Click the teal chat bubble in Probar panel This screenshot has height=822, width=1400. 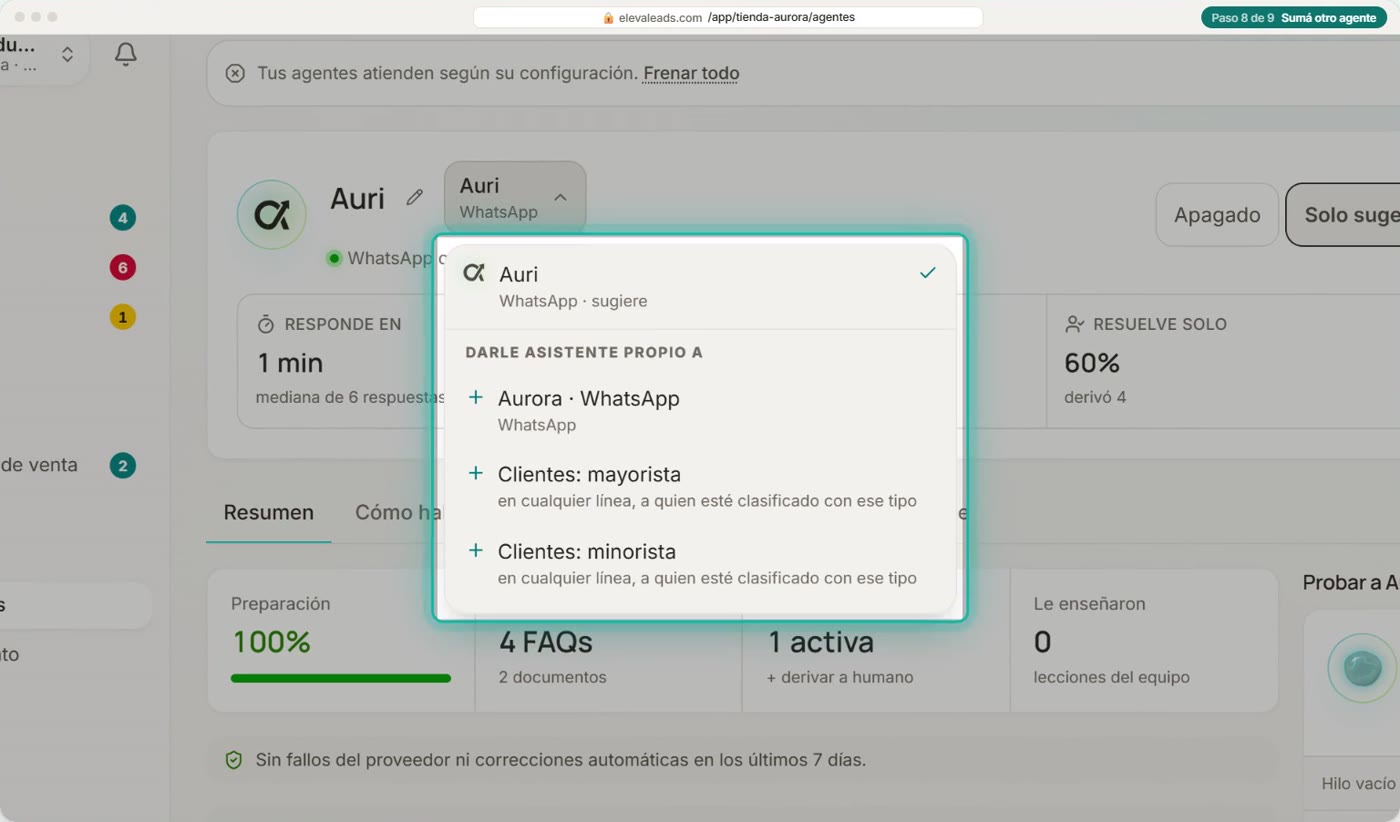[x=1362, y=668]
